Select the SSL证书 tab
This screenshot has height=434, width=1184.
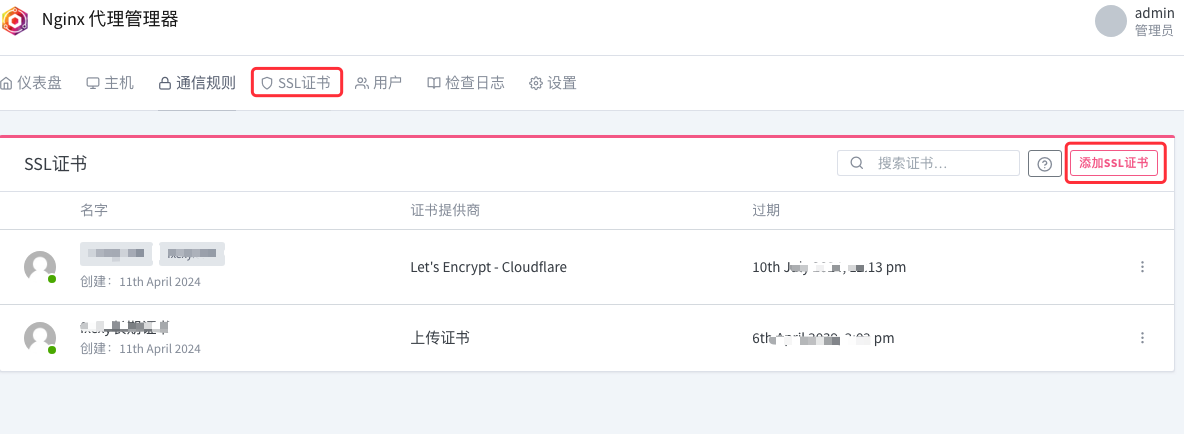[296, 83]
